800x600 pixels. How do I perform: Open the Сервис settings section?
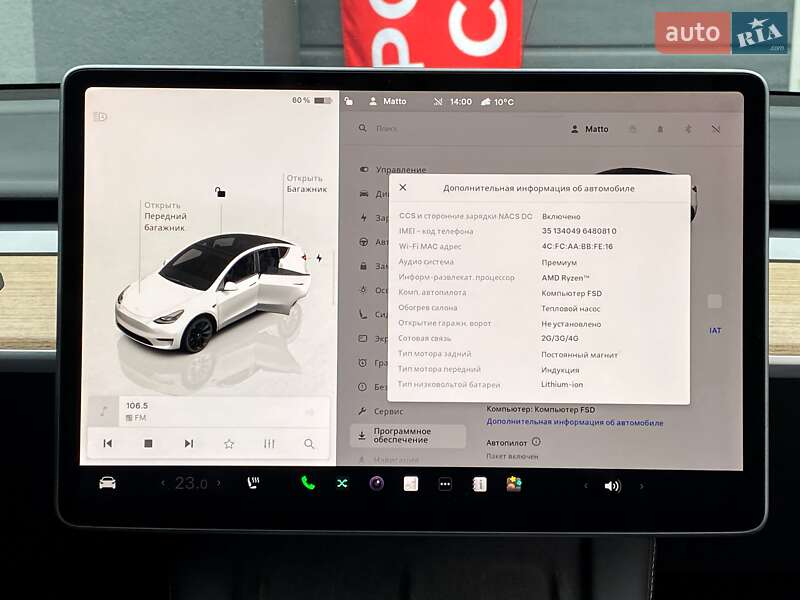(388, 411)
